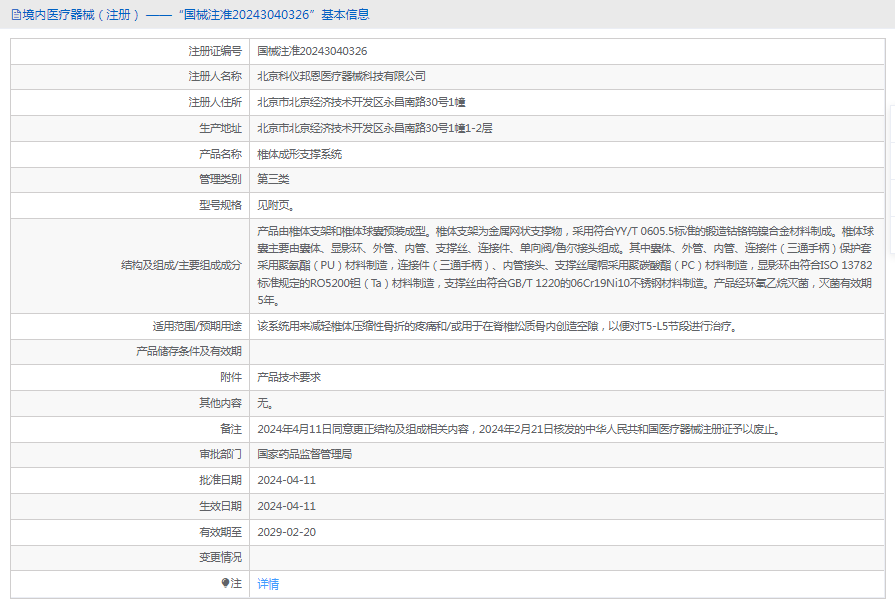Click the 批准日期 label

(x=220, y=480)
